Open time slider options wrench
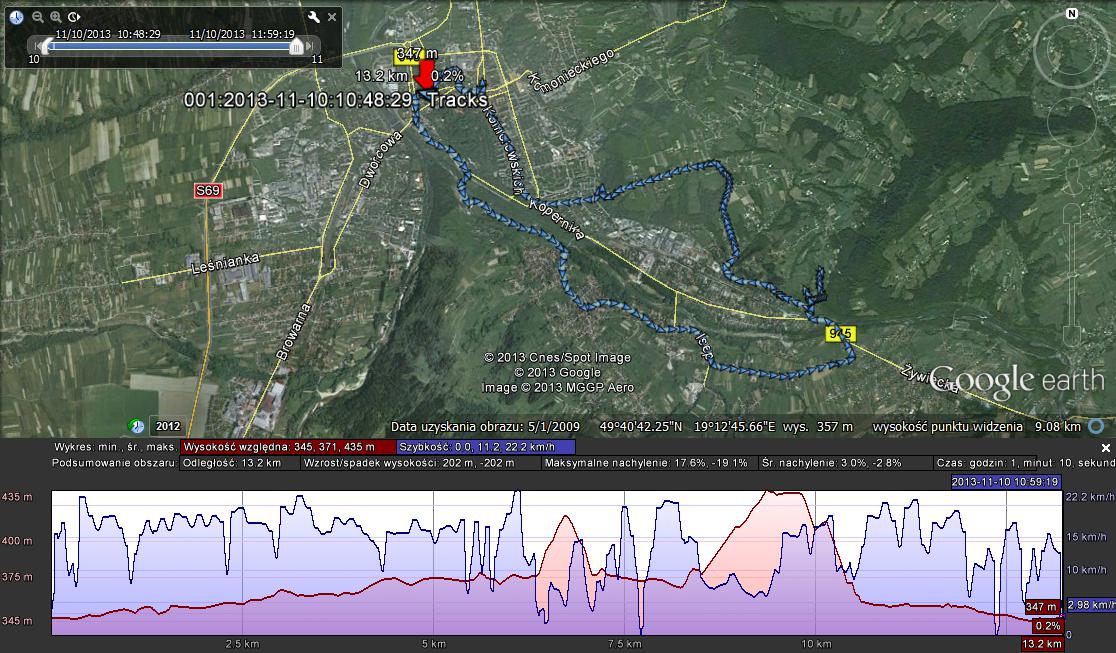Screen dimensions: 1116x653 (313, 17)
